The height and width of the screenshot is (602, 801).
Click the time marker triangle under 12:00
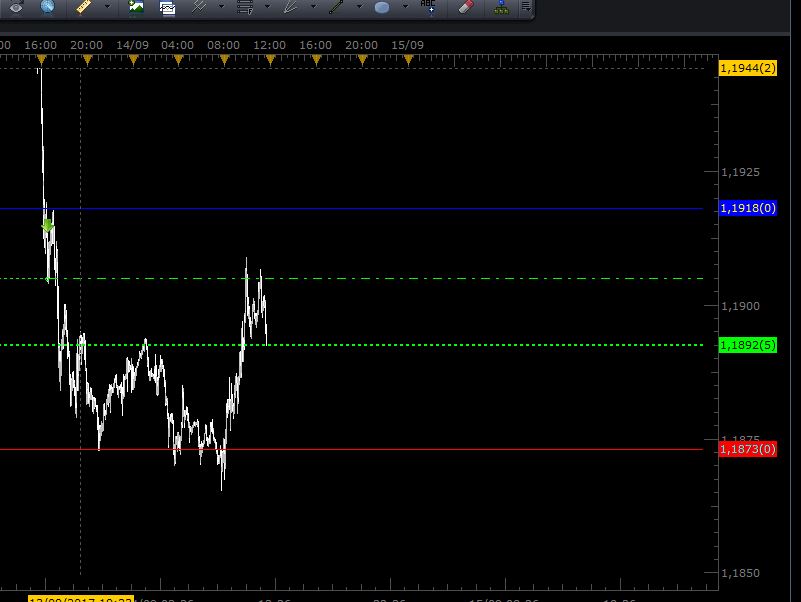[x=270, y=61]
